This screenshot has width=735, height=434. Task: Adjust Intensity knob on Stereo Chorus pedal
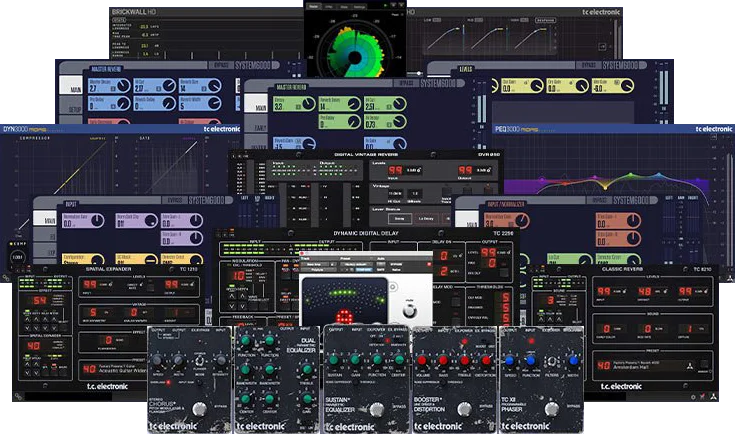click(221, 360)
